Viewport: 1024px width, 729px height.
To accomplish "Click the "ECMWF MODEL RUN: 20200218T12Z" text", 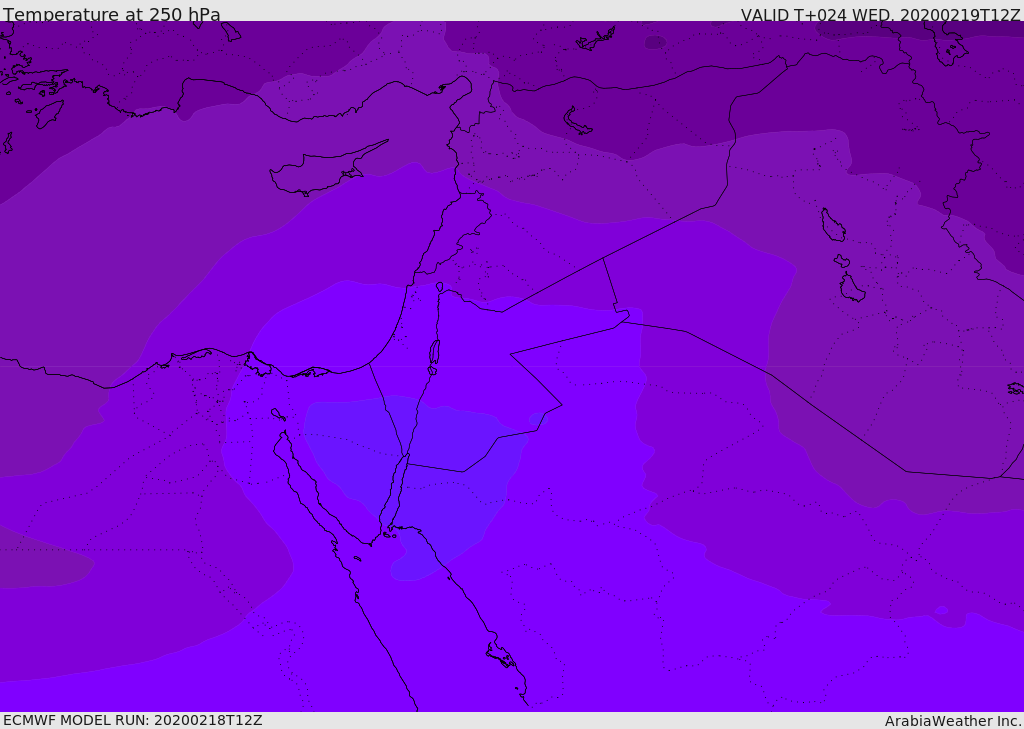I will 133,720.
